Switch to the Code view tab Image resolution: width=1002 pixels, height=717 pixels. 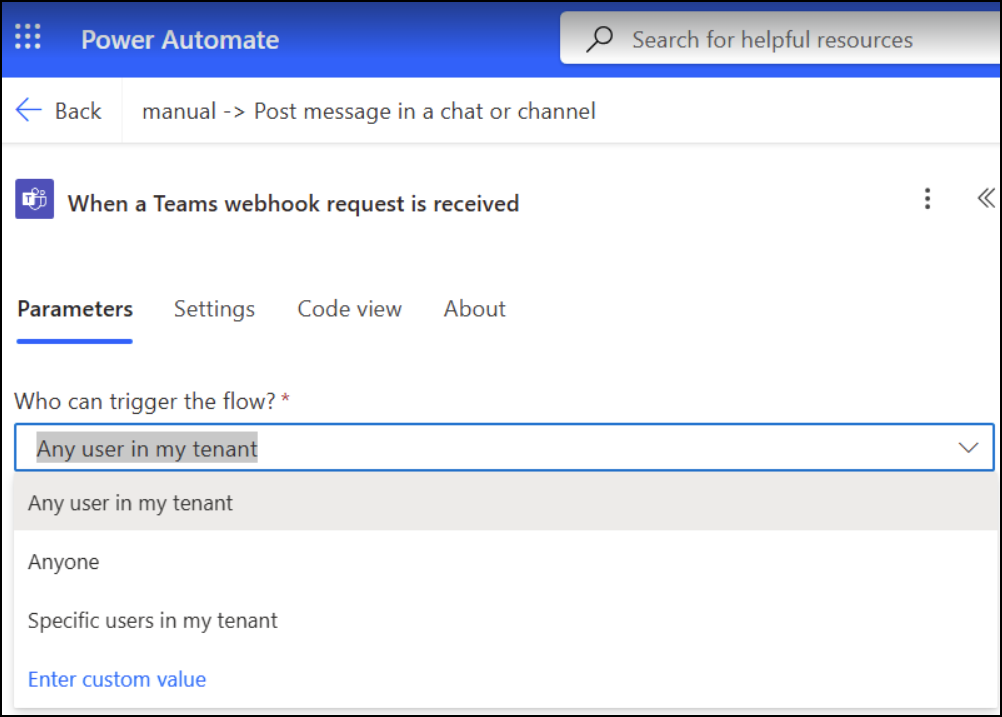350,309
